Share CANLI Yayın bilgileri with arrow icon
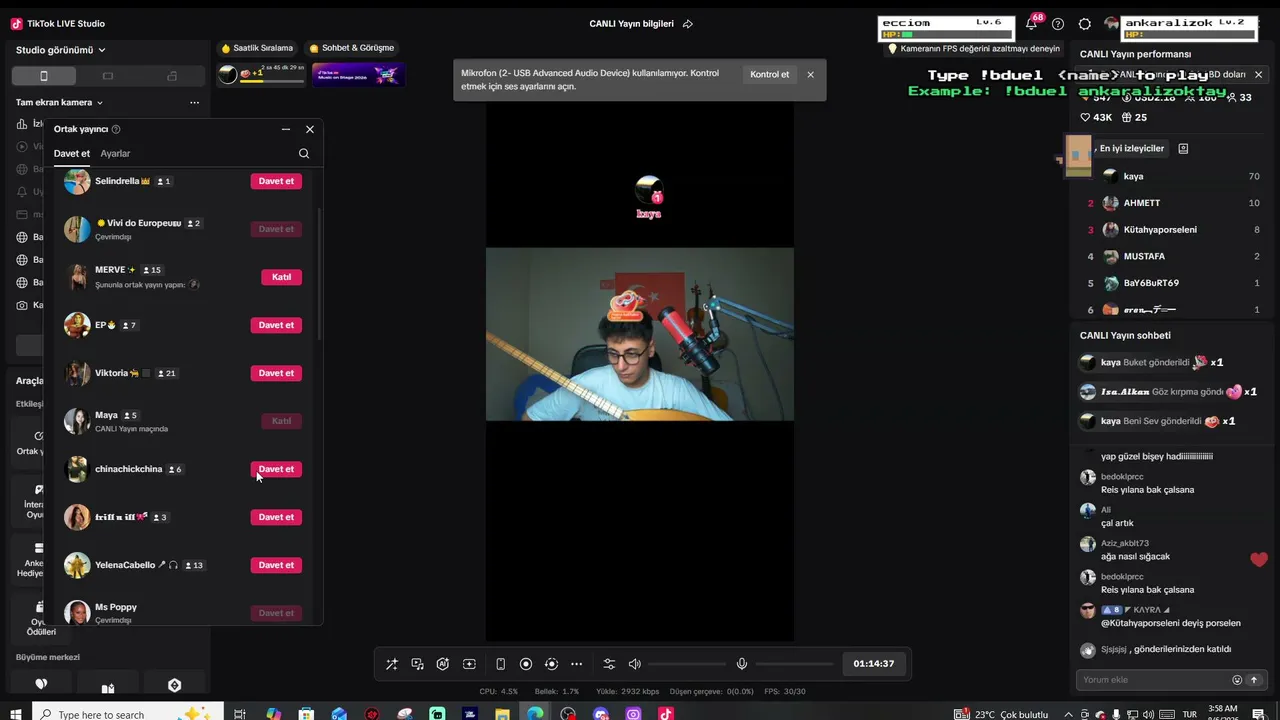 tap(688, 24)
